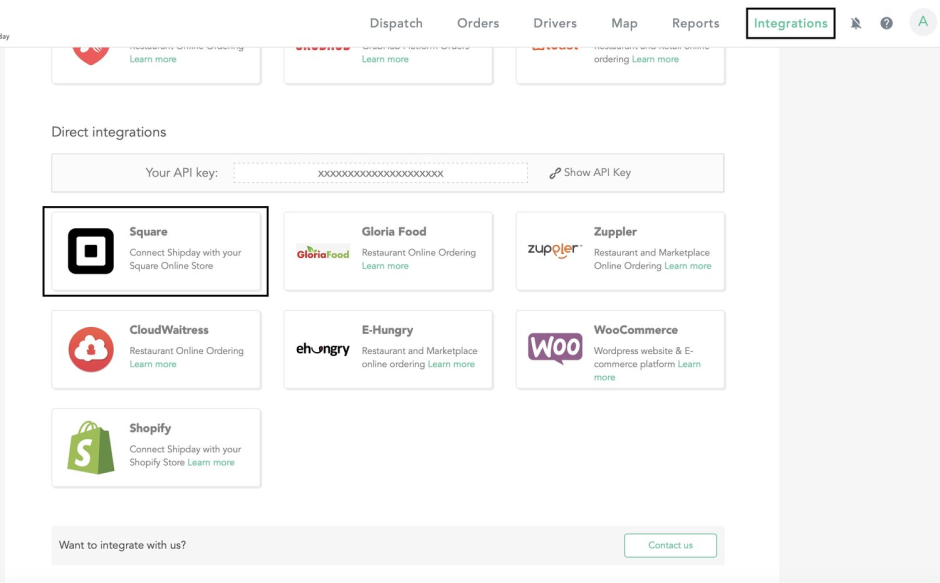Click "Connect Shipday with your Square Online Store"
This screenshot has width=940, height=583.
185,259
